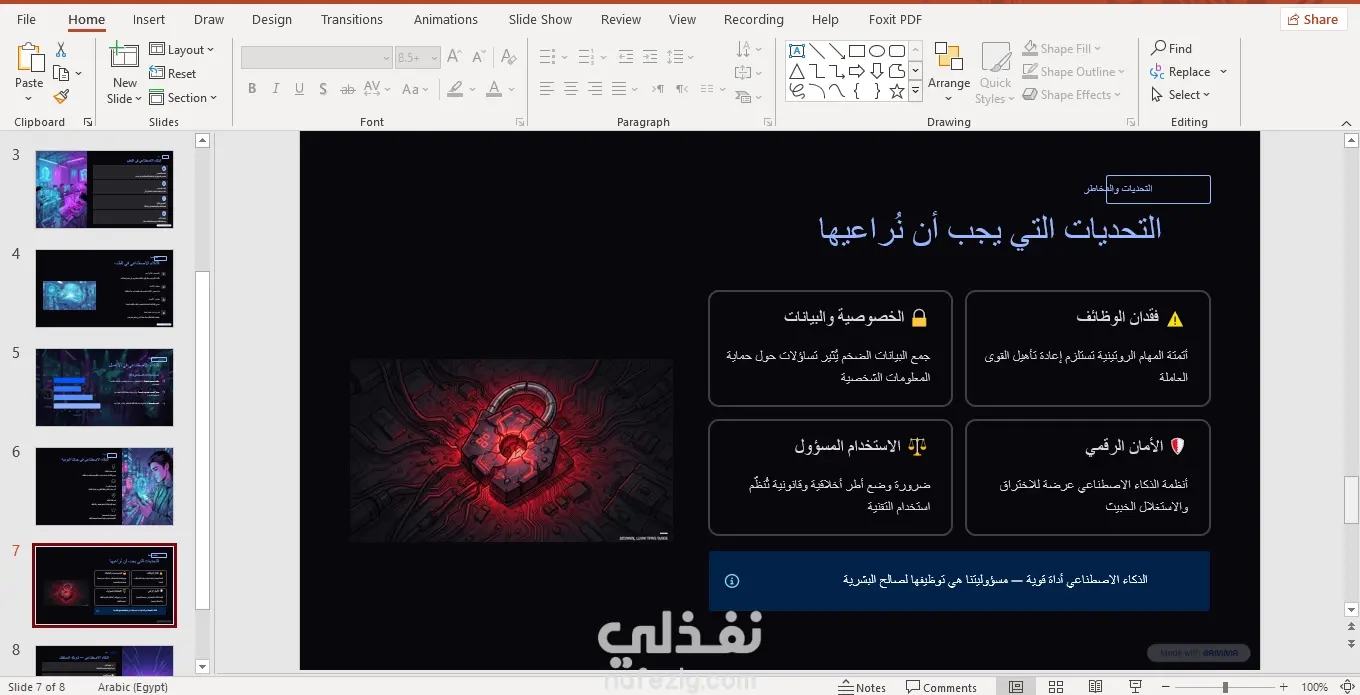This screenshot has width=1360, height=695.
Task: Toggle Bold formatting
Action: click(x=252, y=89)
